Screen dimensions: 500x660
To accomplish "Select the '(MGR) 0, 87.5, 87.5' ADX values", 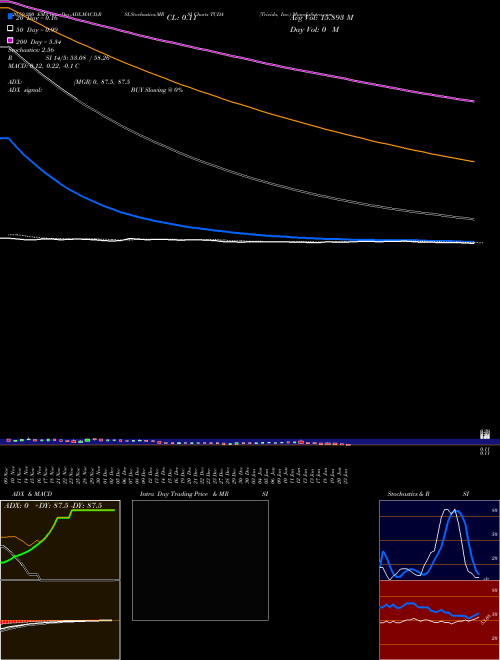I will 102,82.
